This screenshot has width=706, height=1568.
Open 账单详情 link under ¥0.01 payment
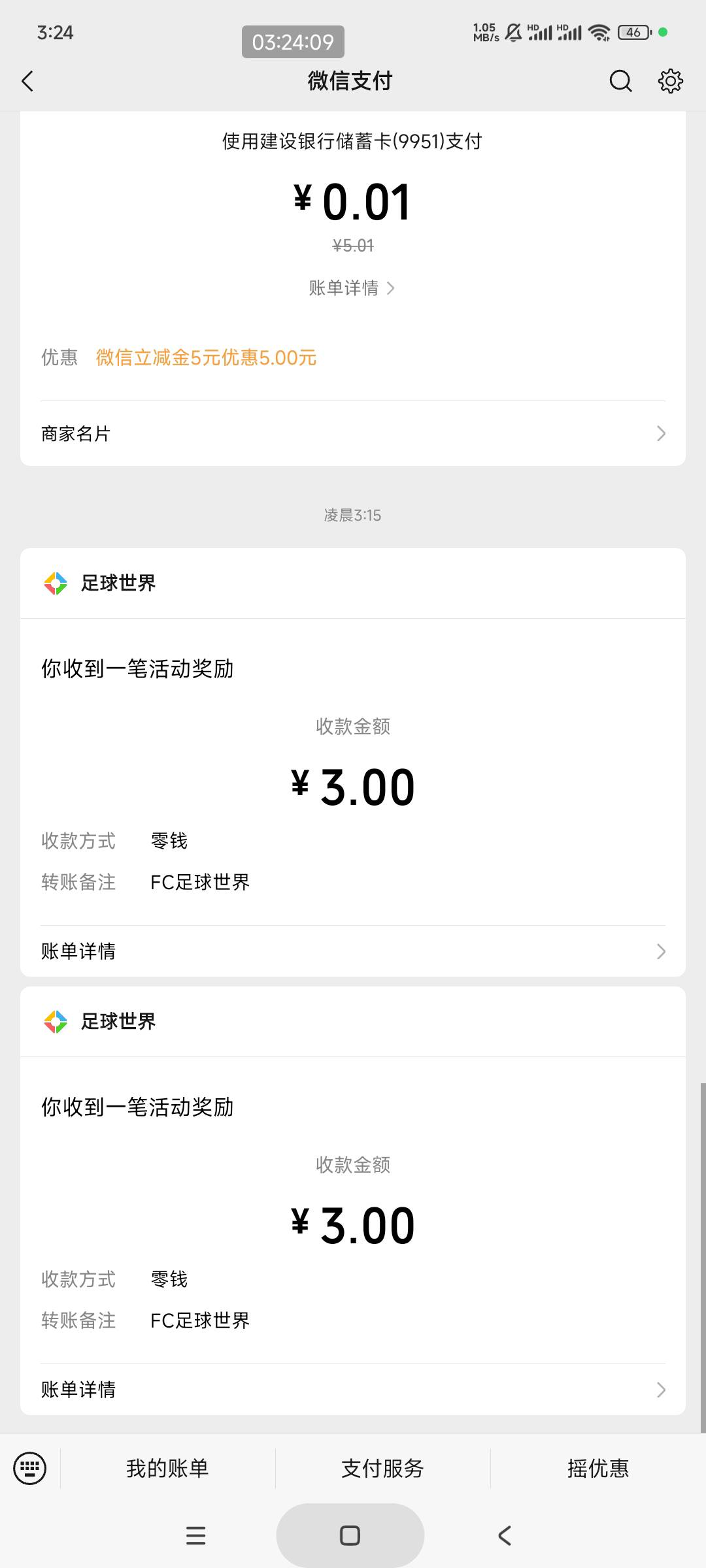click(x=352, y=288)
